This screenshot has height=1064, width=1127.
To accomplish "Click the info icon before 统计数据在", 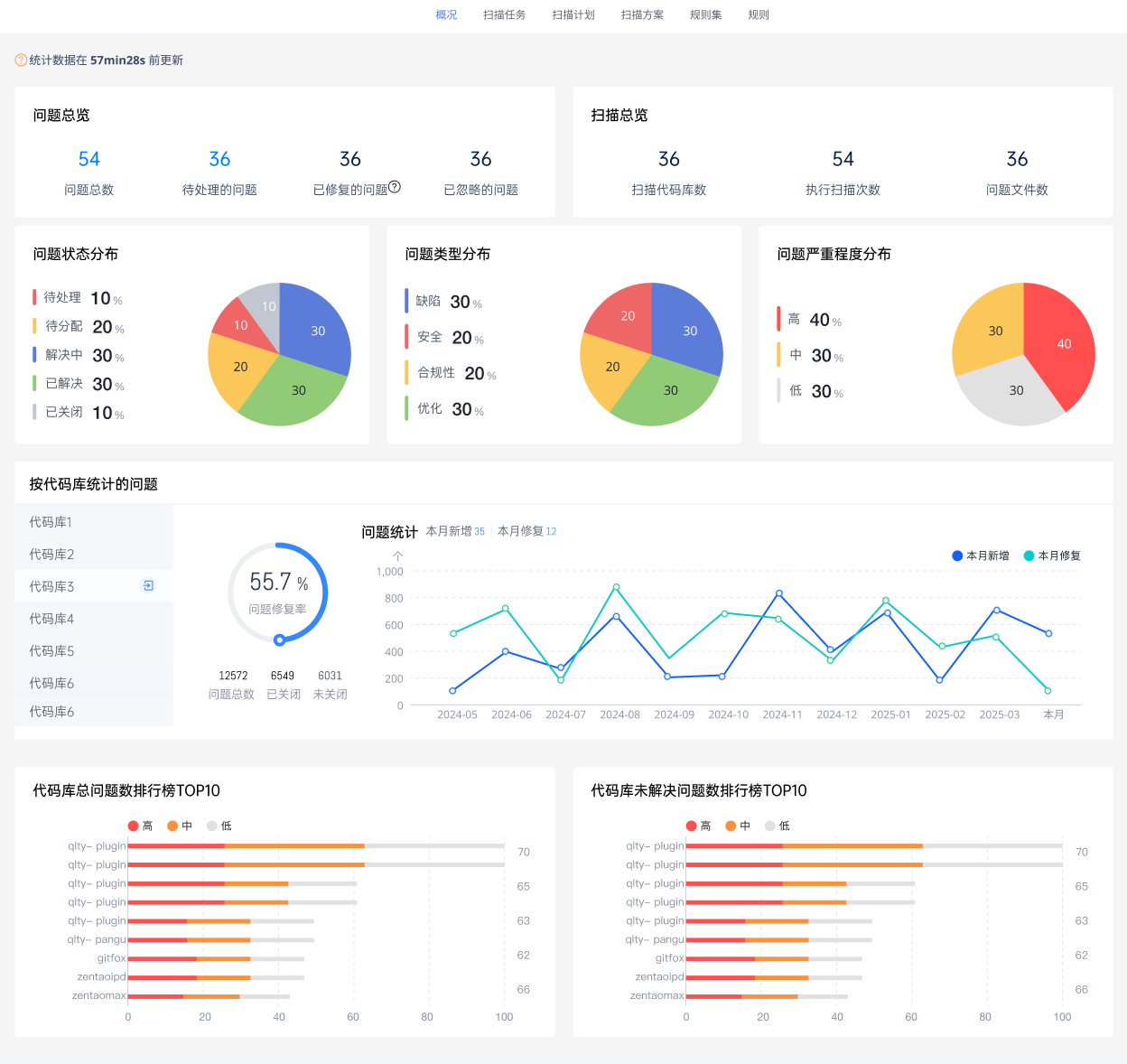I will (21, 61).
